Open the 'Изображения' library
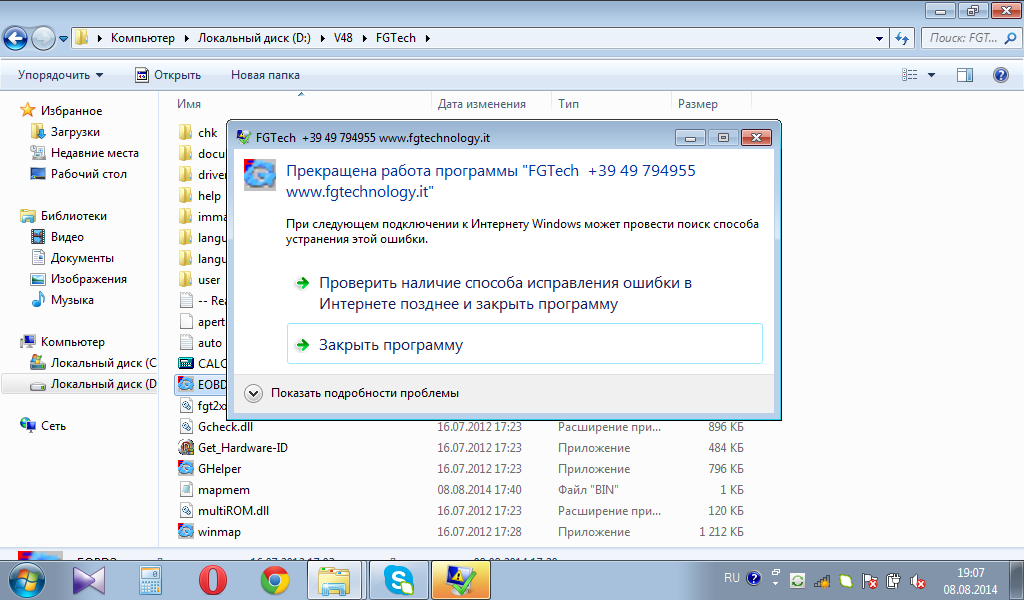The width and height of the screenshot is (1024, 600). point(88,279)
